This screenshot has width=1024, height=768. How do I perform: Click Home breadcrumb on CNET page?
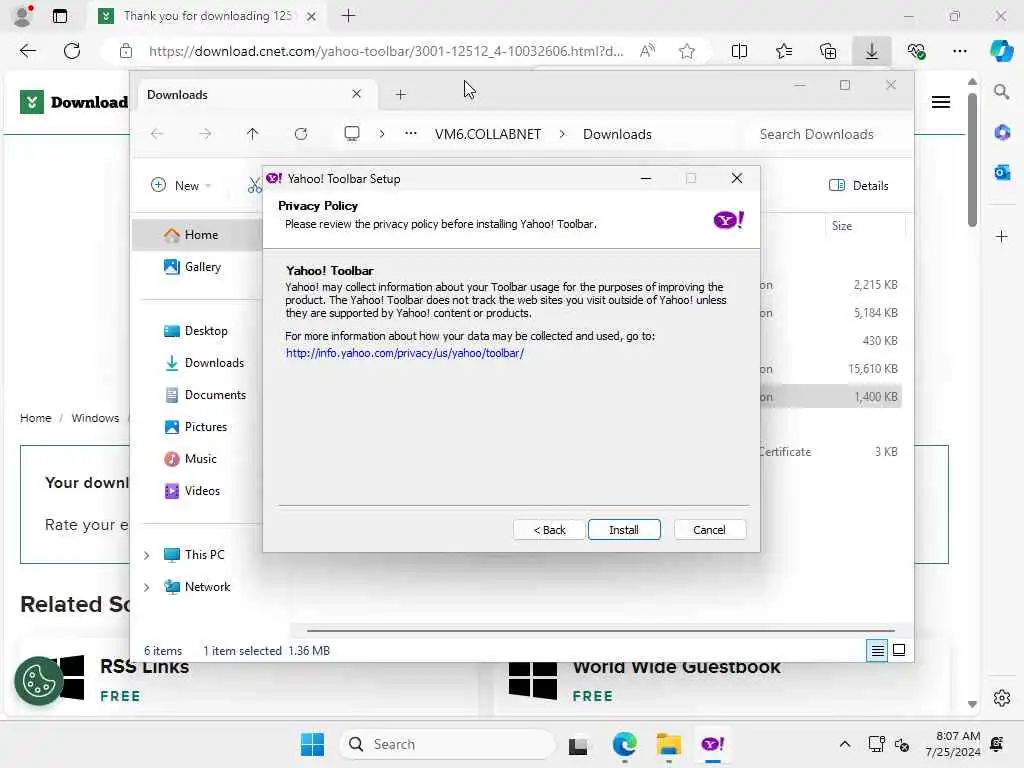(35, 418)
